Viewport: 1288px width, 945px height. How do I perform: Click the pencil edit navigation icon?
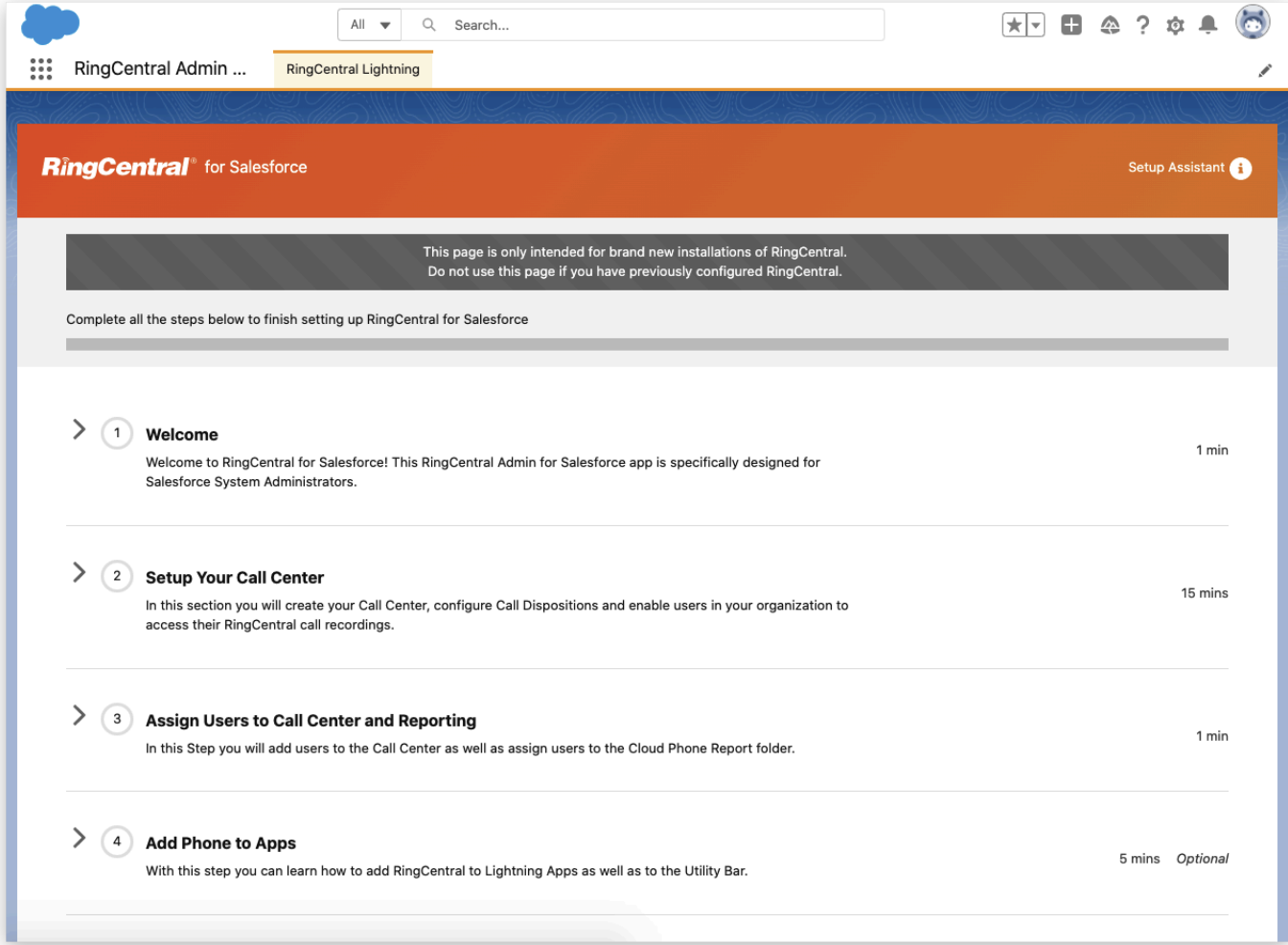click(x=1265, y=70)
